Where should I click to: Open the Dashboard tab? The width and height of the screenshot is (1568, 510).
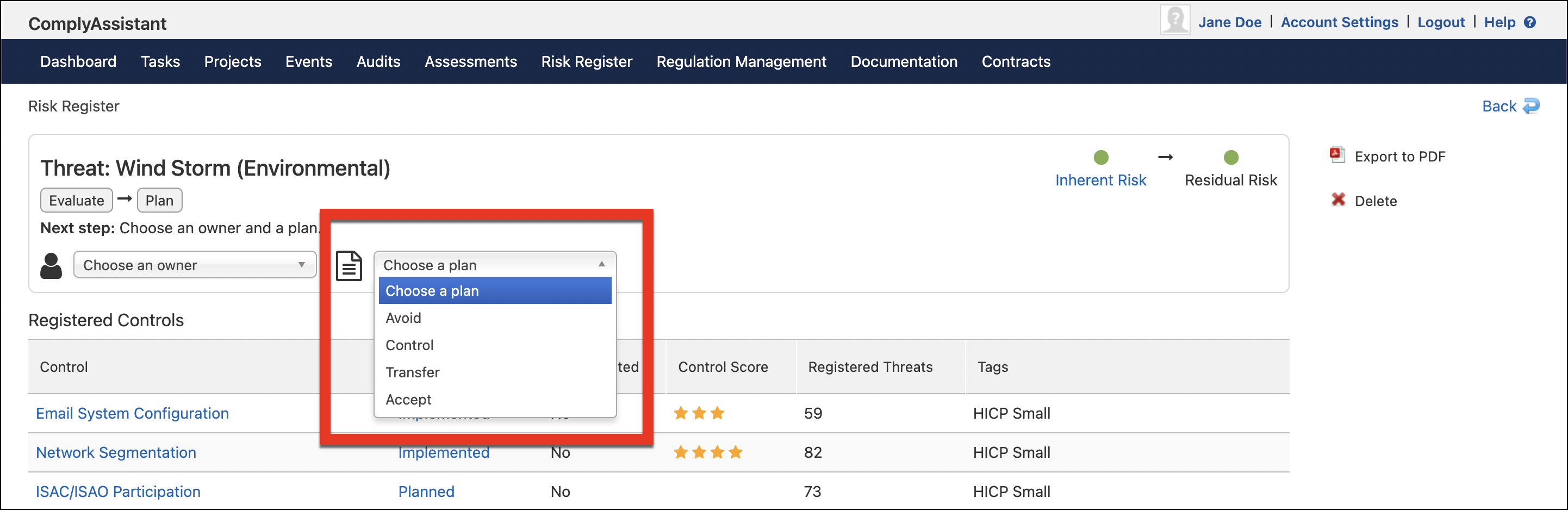(x=78, y=61)
